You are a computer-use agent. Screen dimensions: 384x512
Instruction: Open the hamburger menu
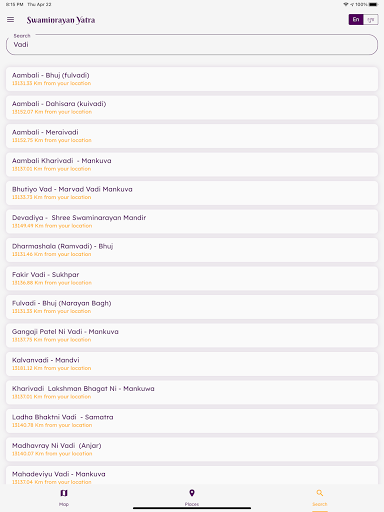(10, 20)
